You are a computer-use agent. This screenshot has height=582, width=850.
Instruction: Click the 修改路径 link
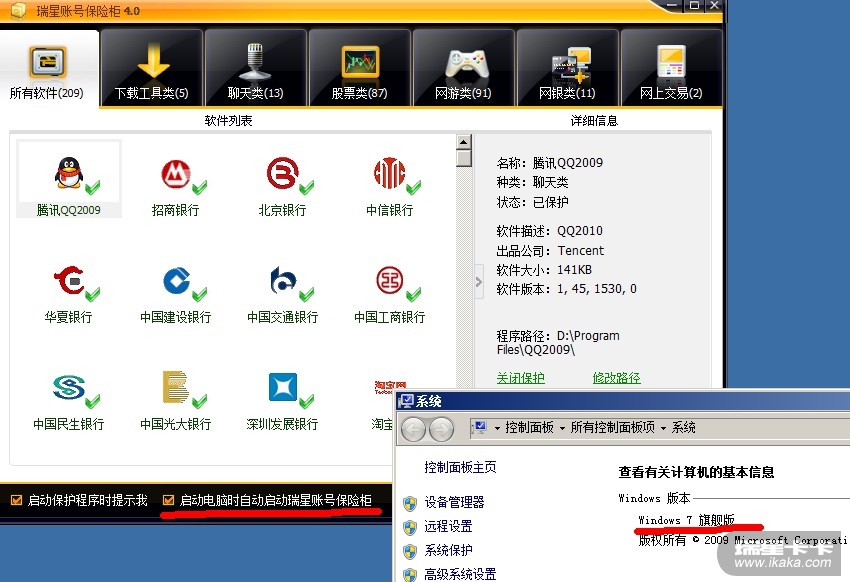click(616, 378)
